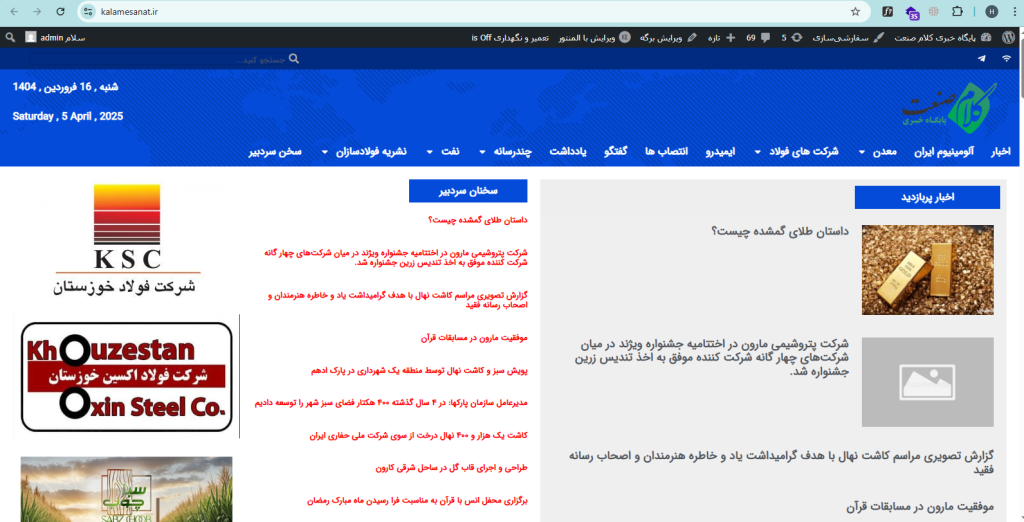Click تازه plus to add new
Image resolution: width=1024 pixels, height=522 pixels.
[722, 37]
